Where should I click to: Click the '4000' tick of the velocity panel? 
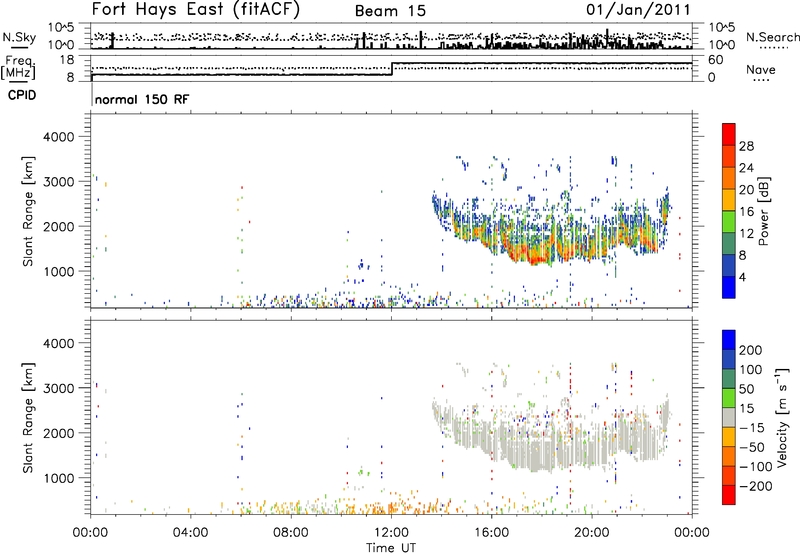(x=58, y=343)
